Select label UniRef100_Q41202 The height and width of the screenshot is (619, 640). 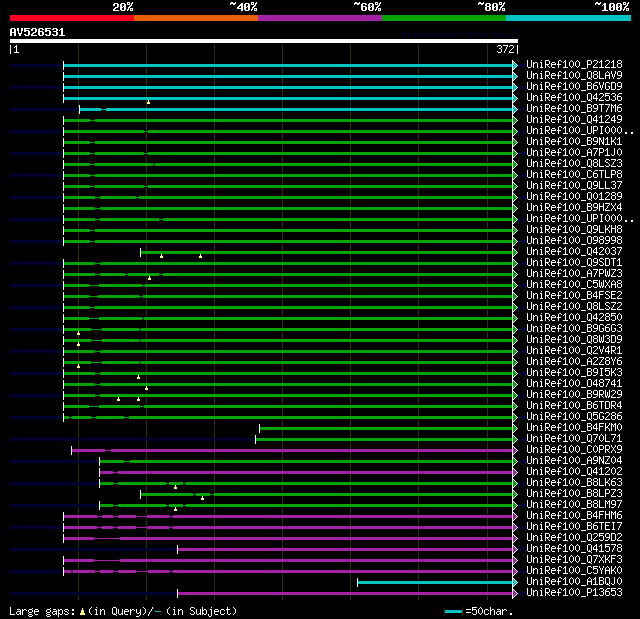tap(574, 472)
